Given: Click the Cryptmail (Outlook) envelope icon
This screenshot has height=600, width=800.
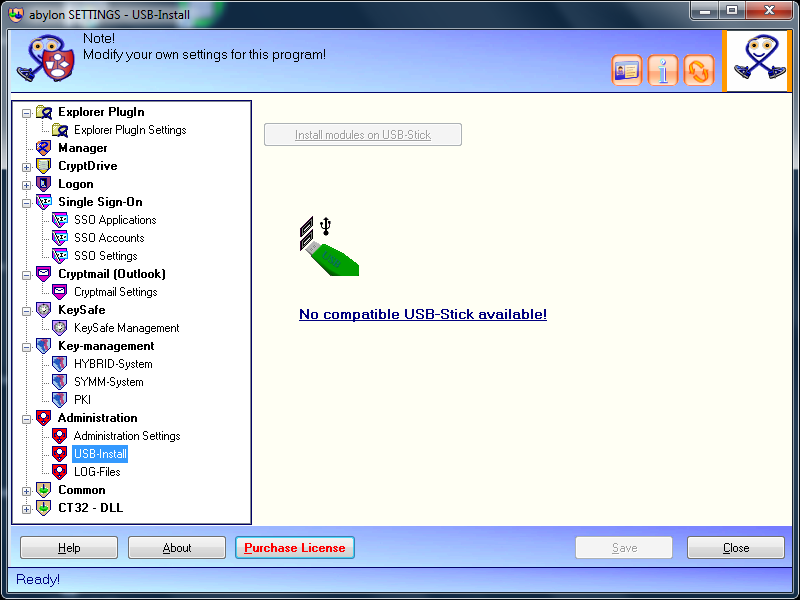Looking at the screenshot, I should point(44,274).
